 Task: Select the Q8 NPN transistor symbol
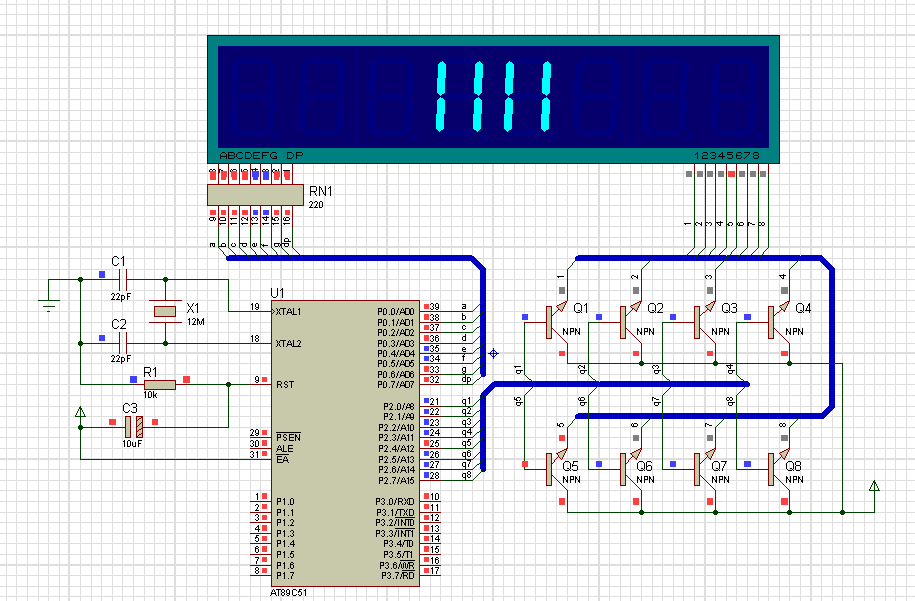click(779, 469)
